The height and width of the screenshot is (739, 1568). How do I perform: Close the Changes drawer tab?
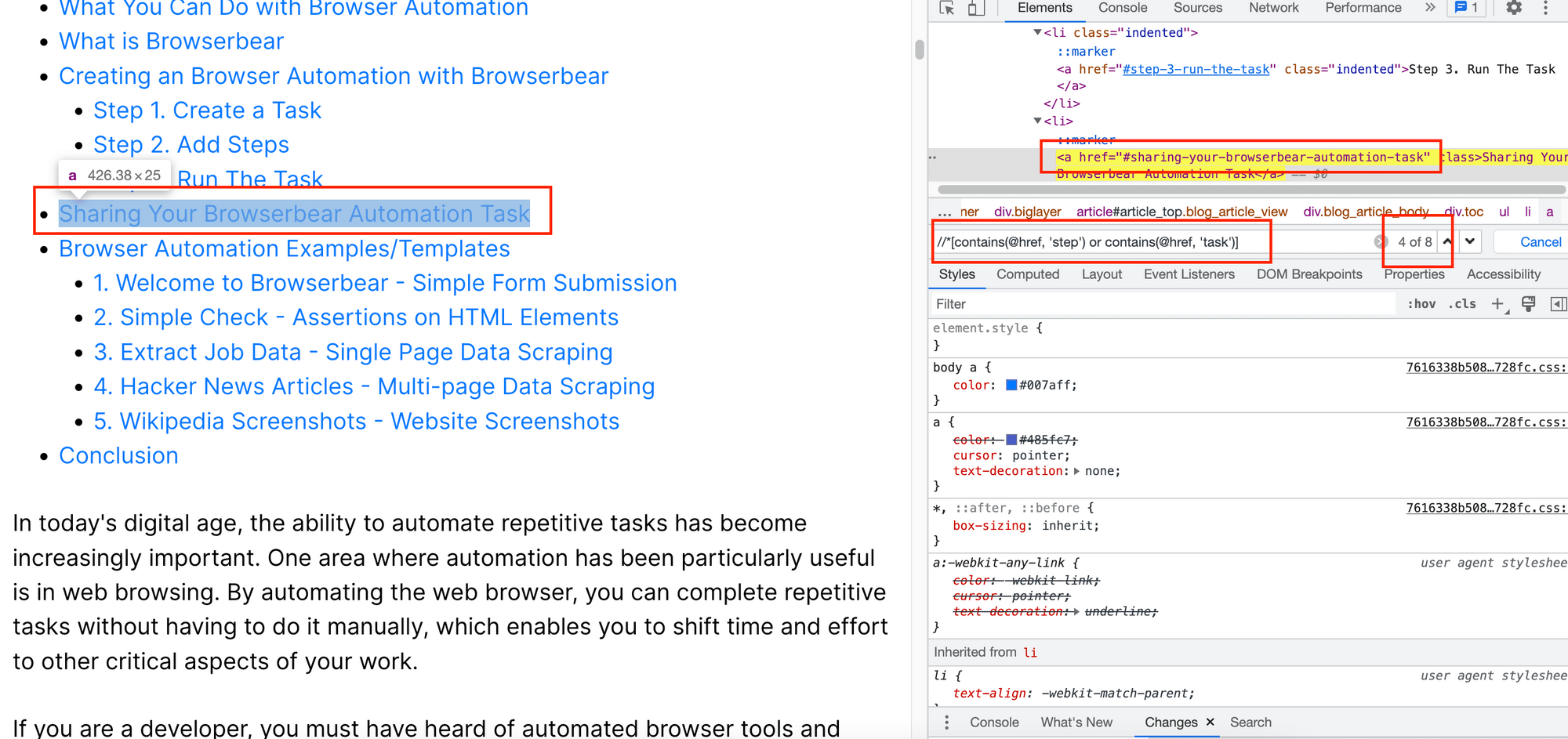1210,723
